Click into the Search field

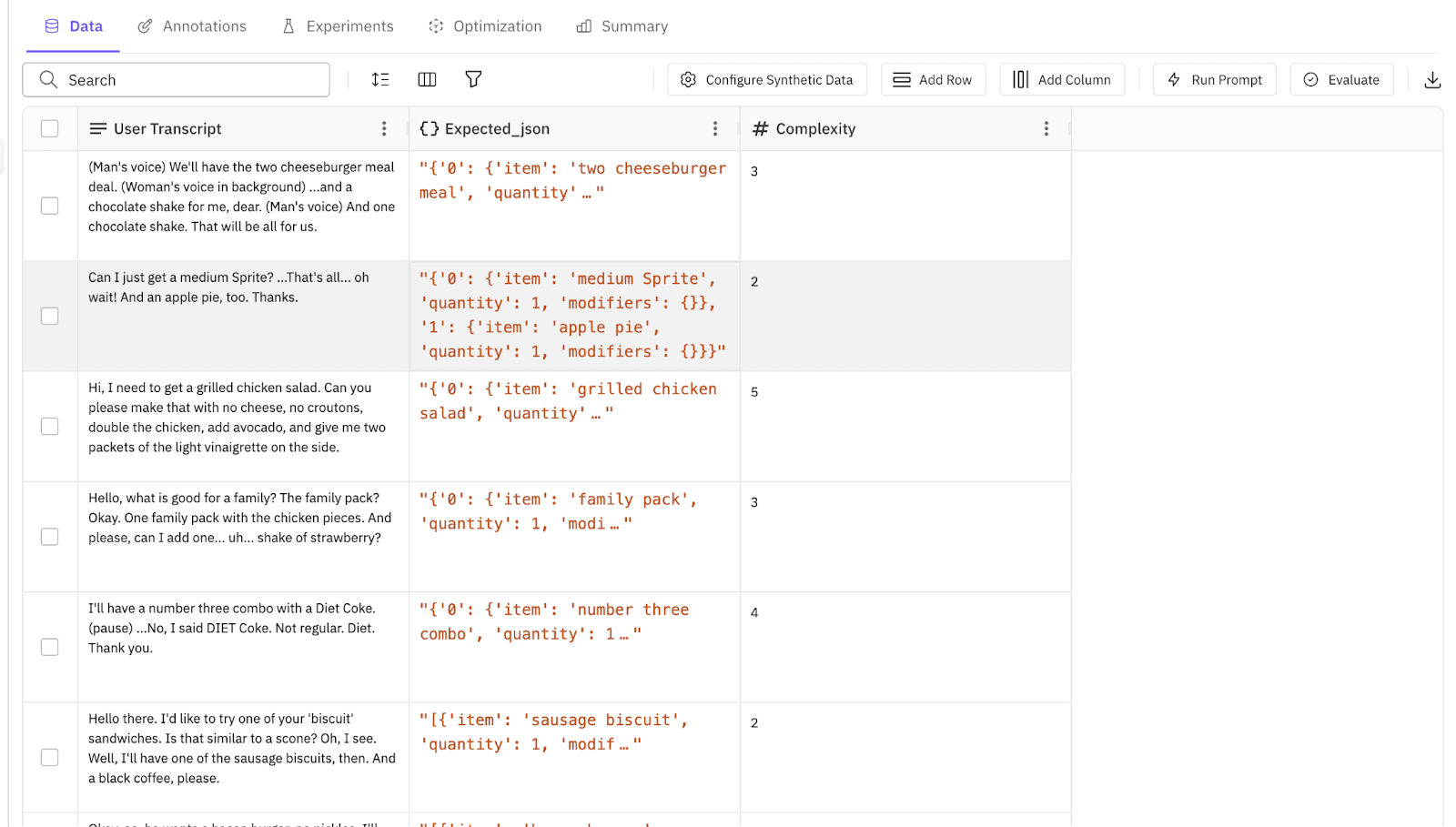191,80
